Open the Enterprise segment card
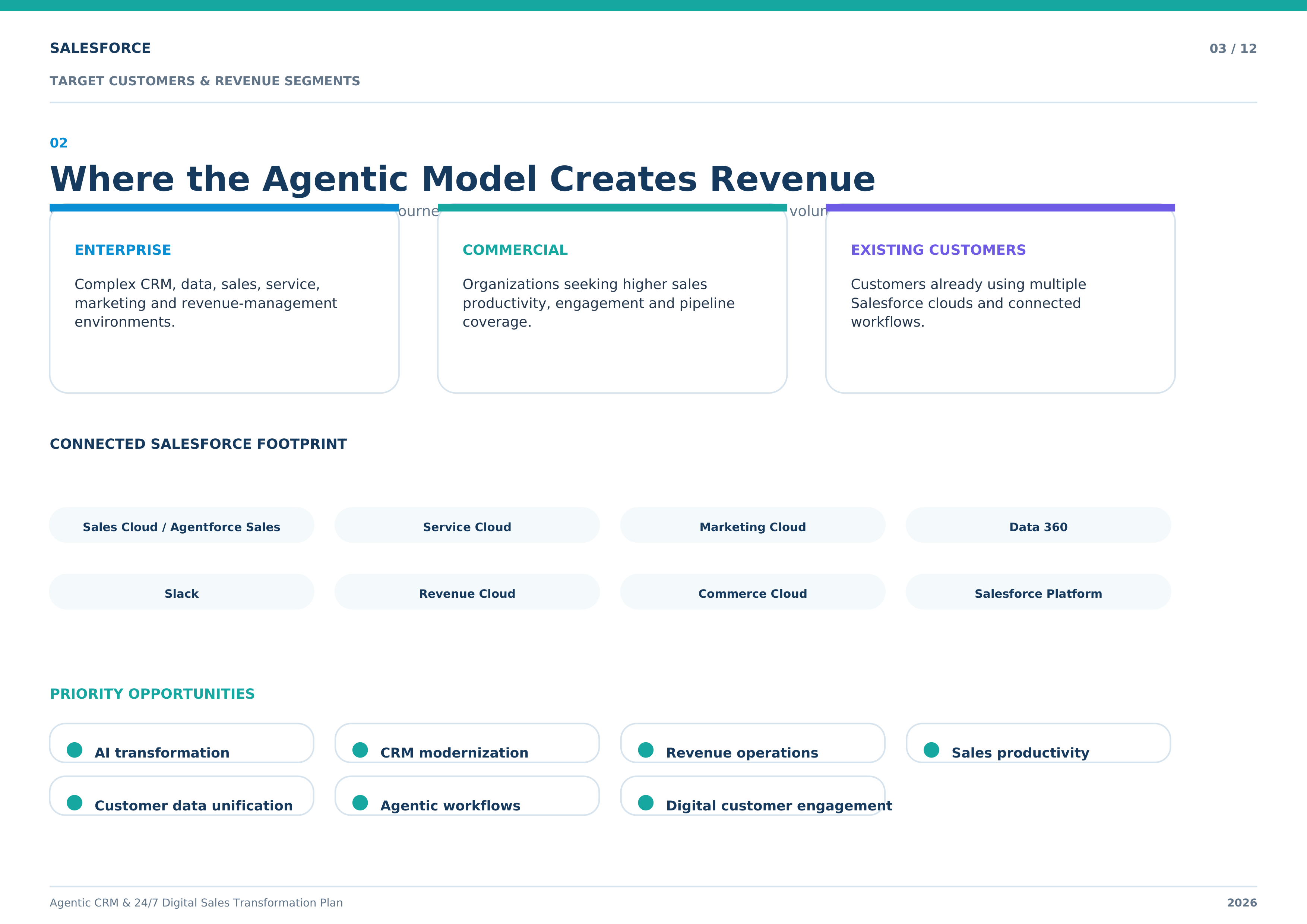The height and width of the screenshot is (924, 1307). (224, 298)
